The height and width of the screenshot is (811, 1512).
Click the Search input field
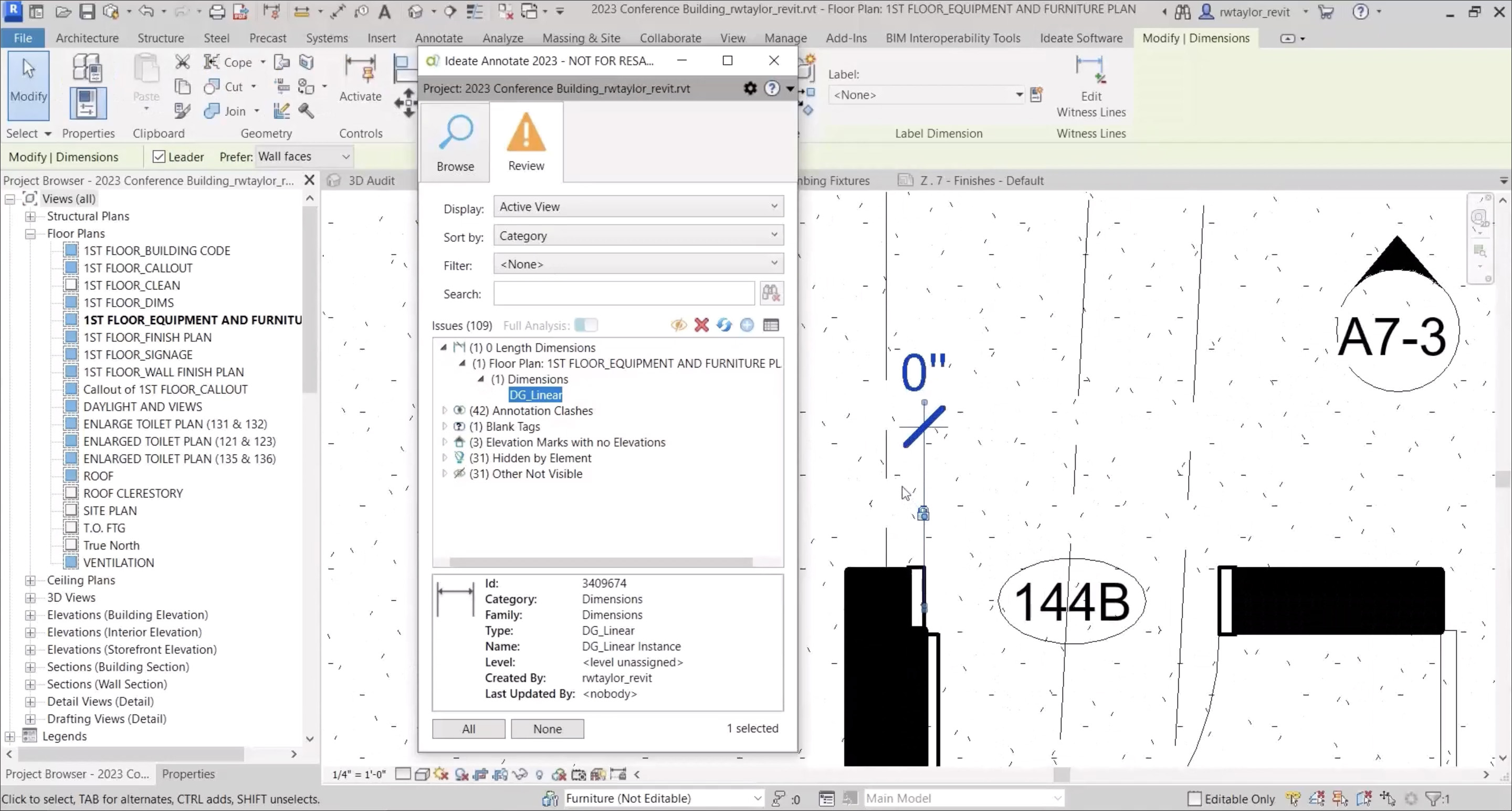624,293
